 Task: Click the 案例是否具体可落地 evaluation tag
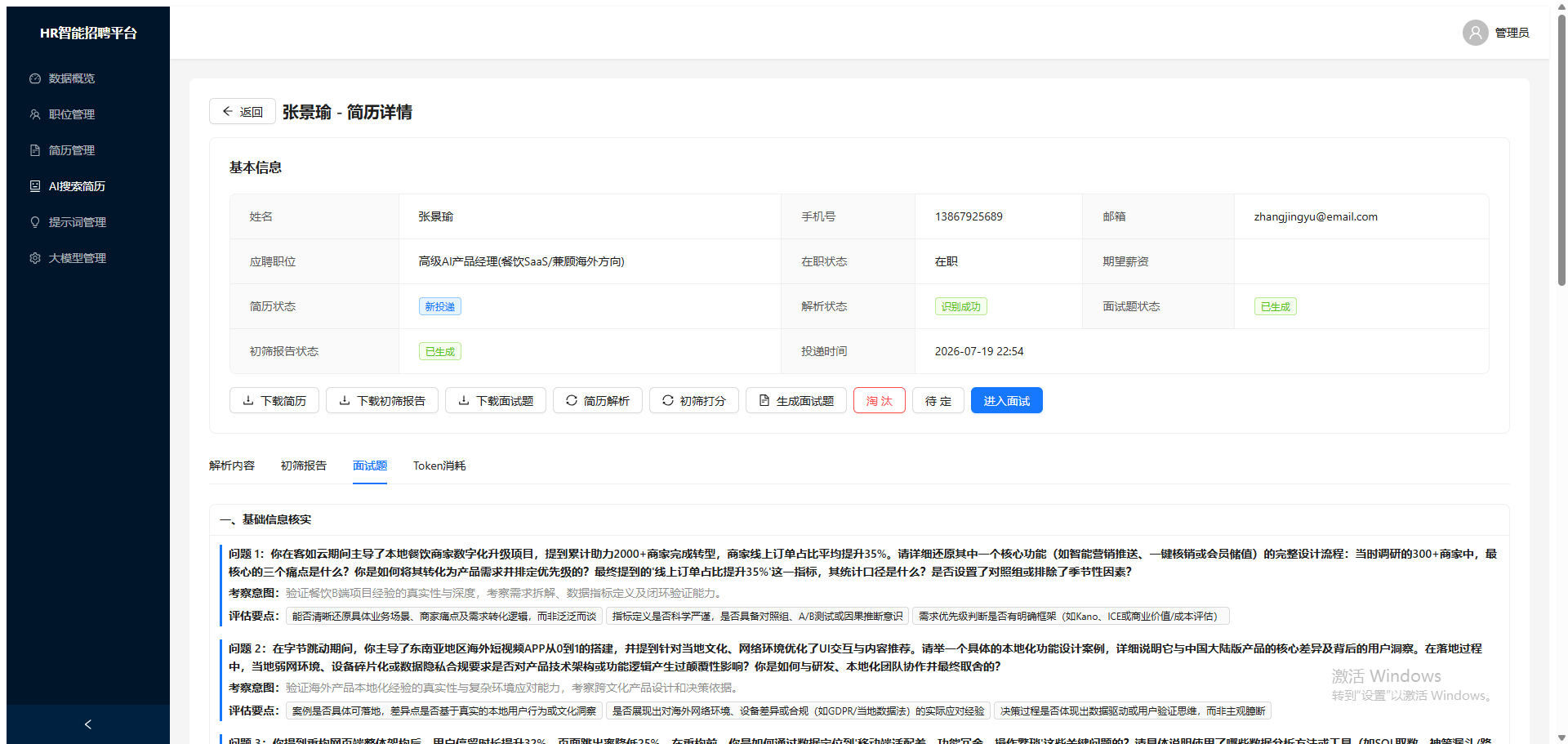click(444, 711)
